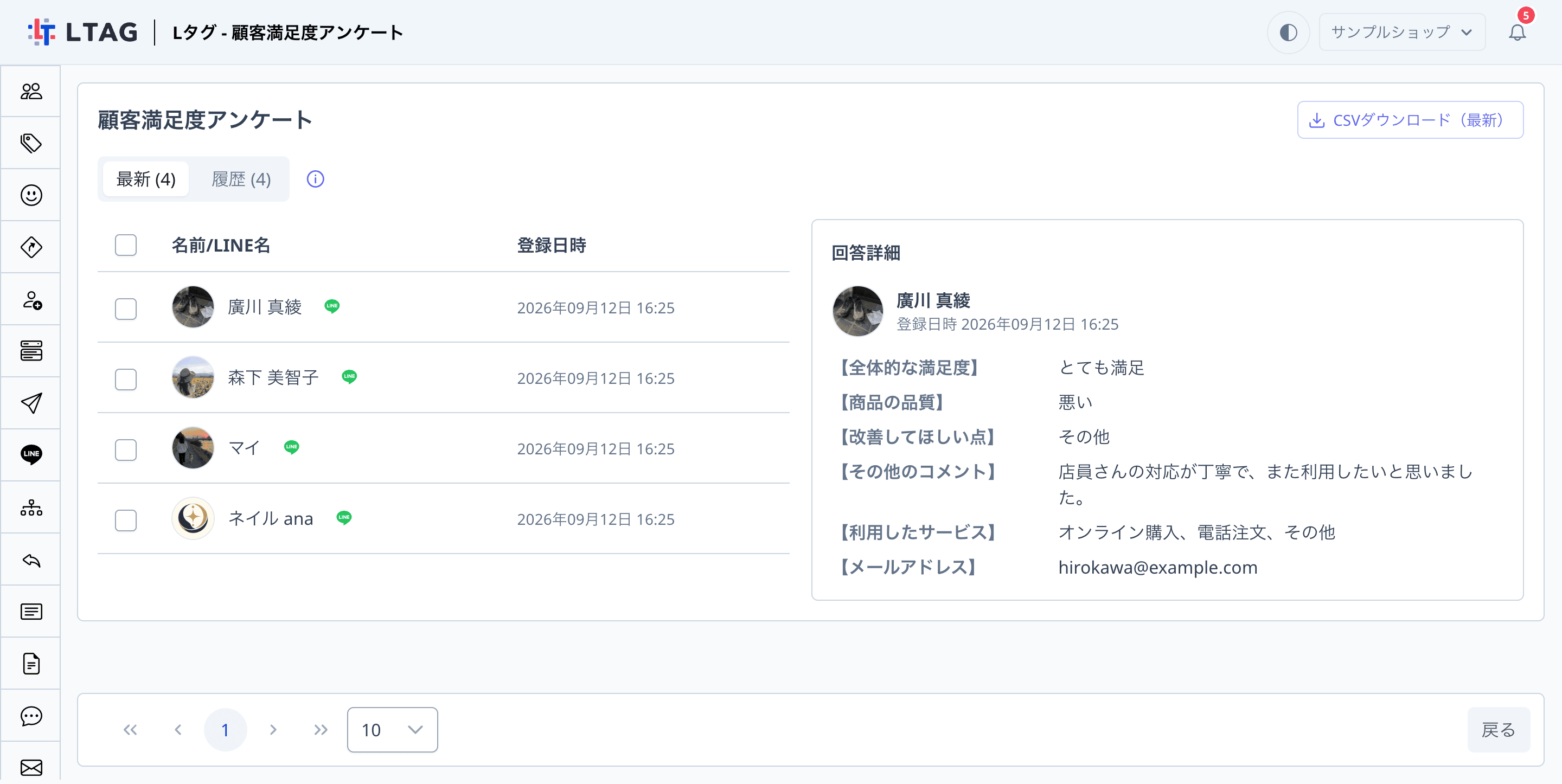The width and height of the screenshot is (1562, 784).
Task: Click the reply arrow sidebar icon
Action: point(31,560)
